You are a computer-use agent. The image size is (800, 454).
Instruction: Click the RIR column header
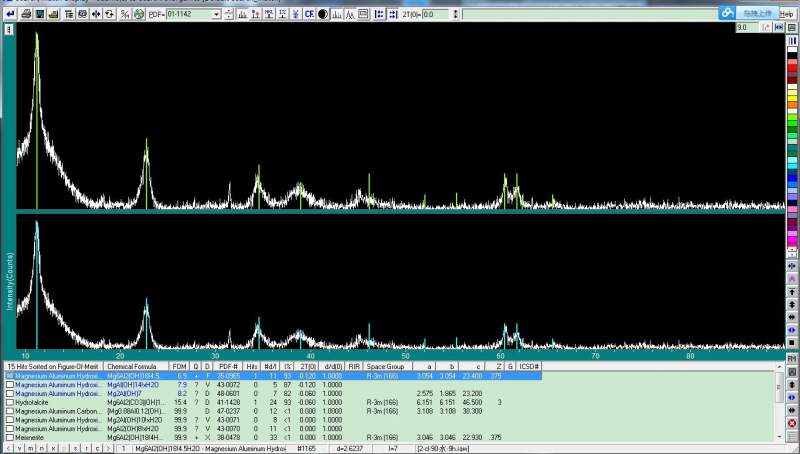[x=354, y=366]
